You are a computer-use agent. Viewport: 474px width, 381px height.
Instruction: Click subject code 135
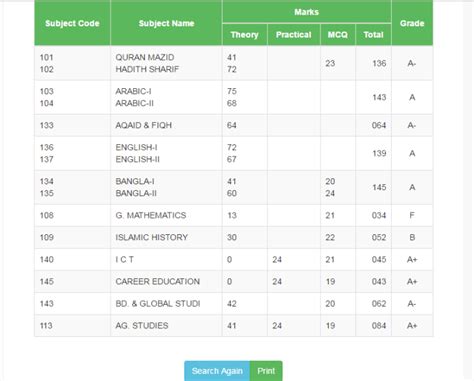(47, 193)
